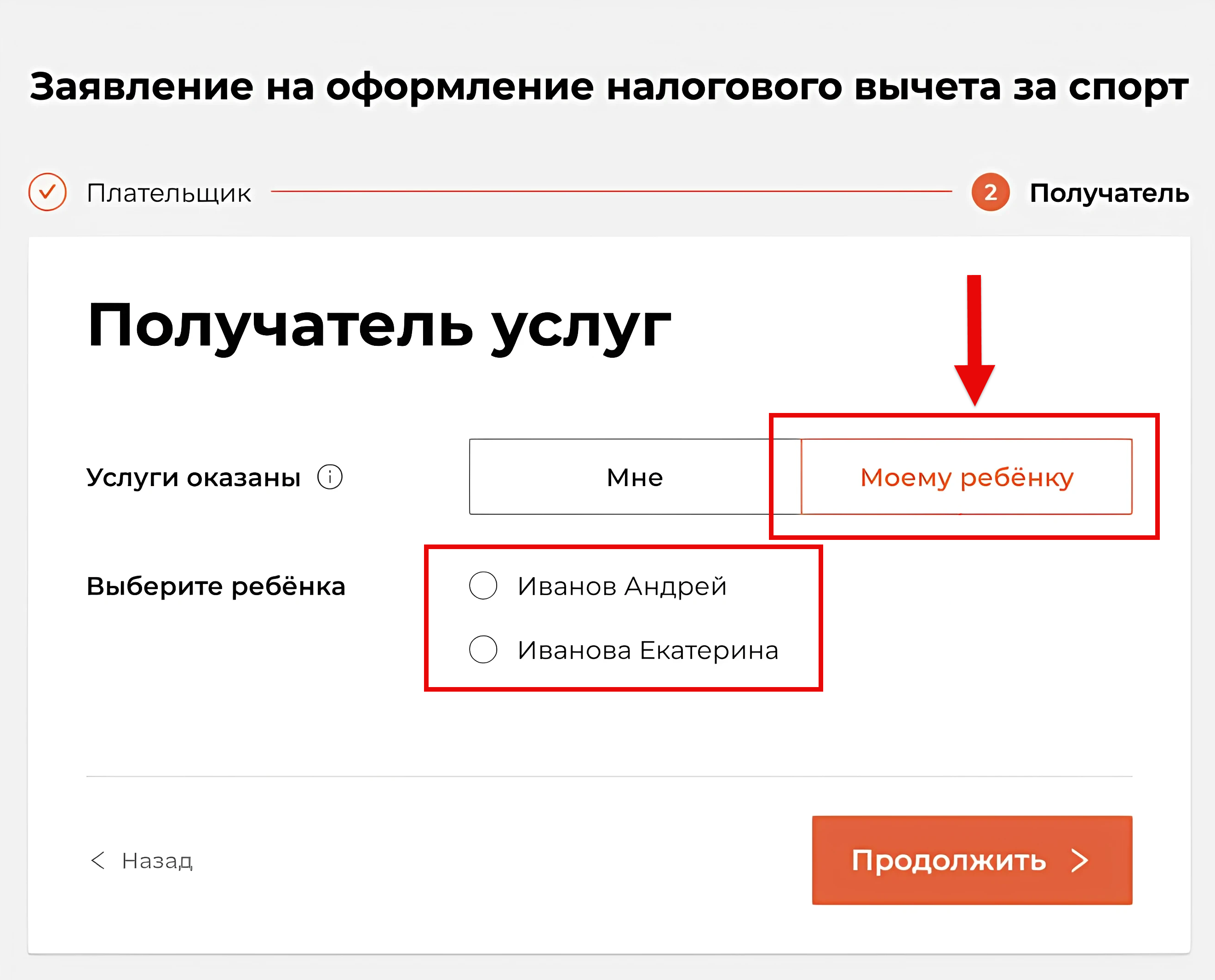
Task: Click the Услуги оказаны field label
Action: point(193,477)
